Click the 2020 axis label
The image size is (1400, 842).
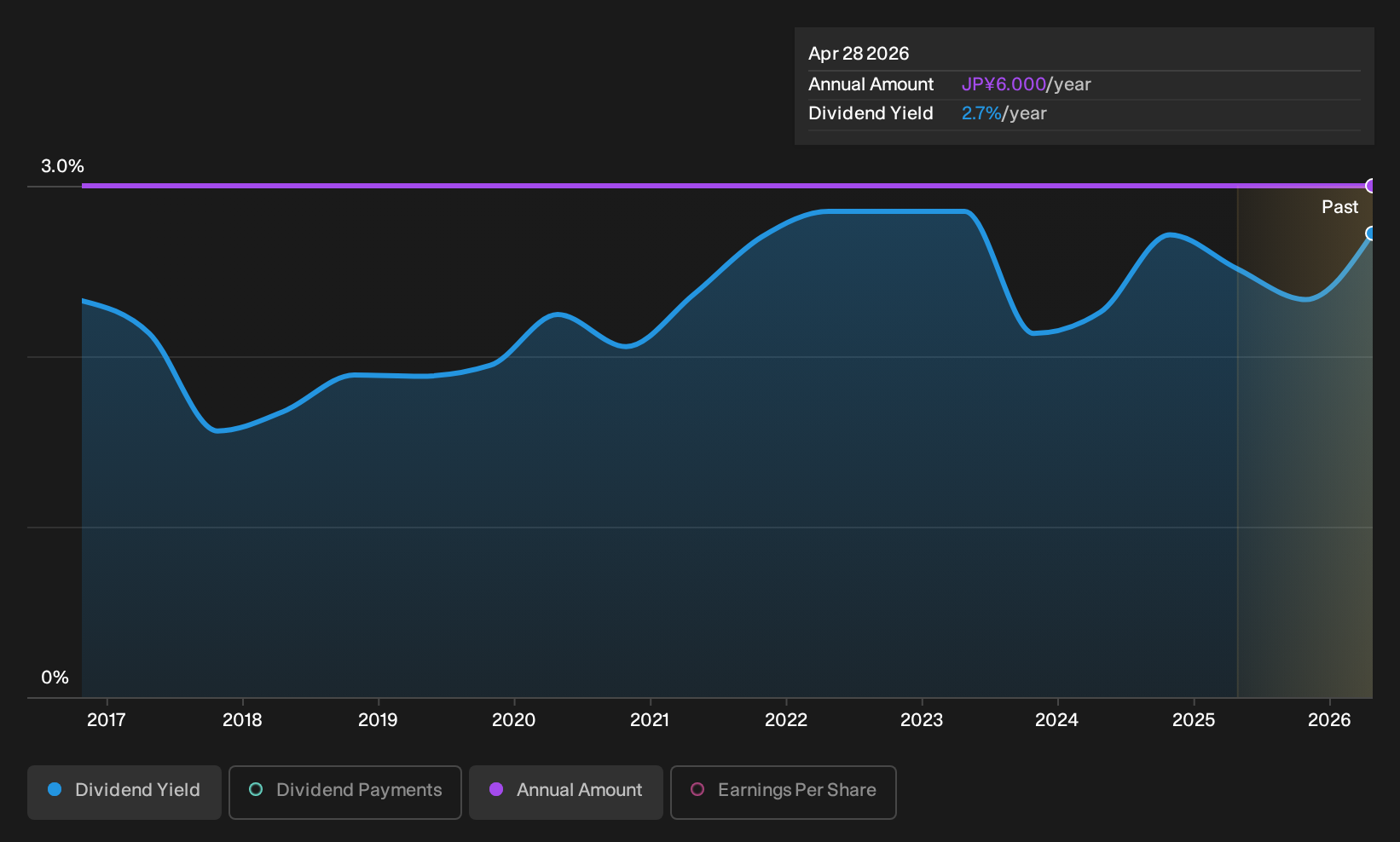coord(514,720)
